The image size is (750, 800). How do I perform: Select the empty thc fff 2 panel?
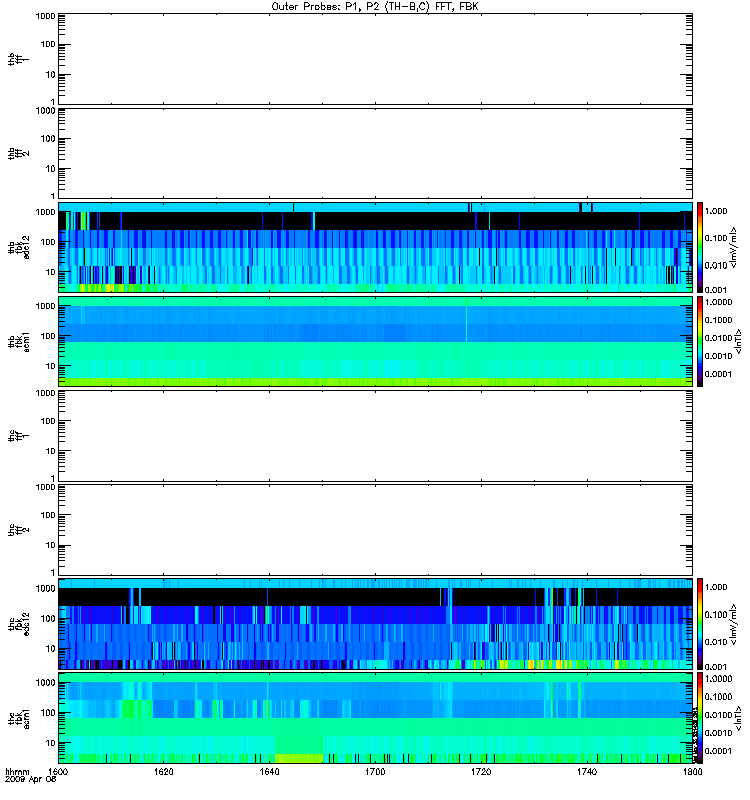(375, 530)
